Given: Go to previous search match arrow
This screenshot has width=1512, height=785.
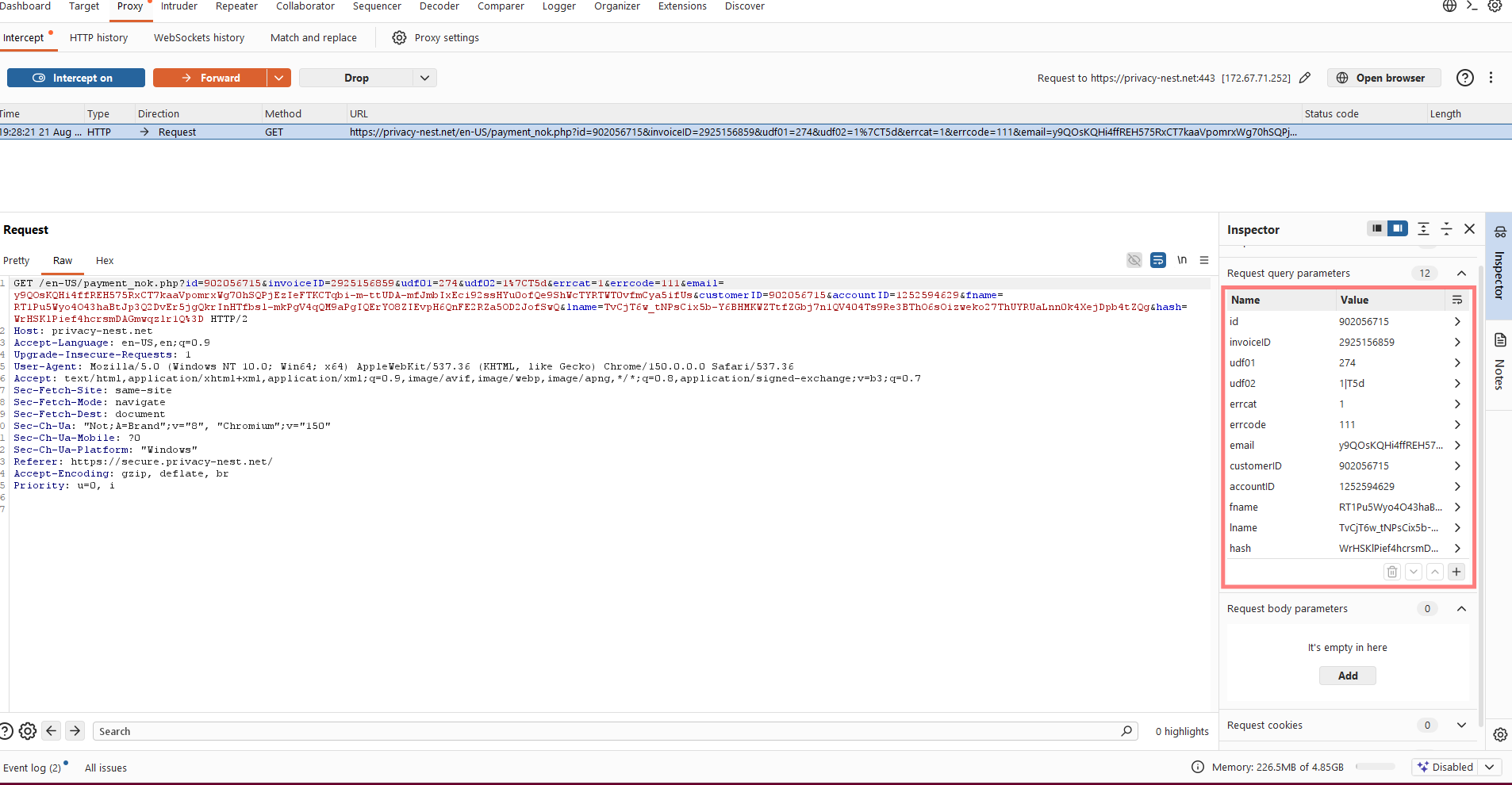Looking at the screenshot, I should [52, 731].
